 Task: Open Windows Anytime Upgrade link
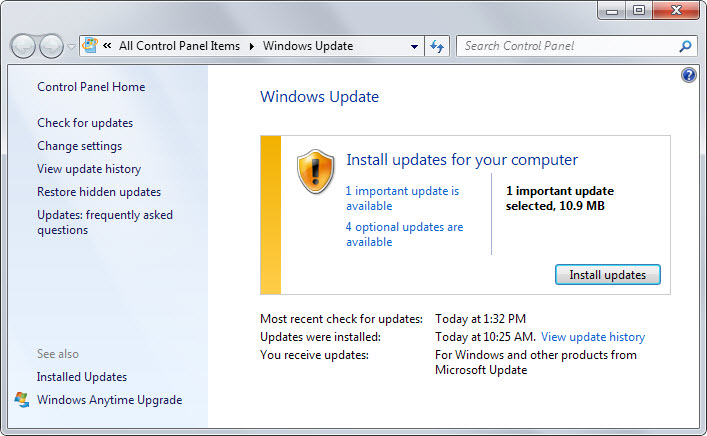tap(110, 400)
